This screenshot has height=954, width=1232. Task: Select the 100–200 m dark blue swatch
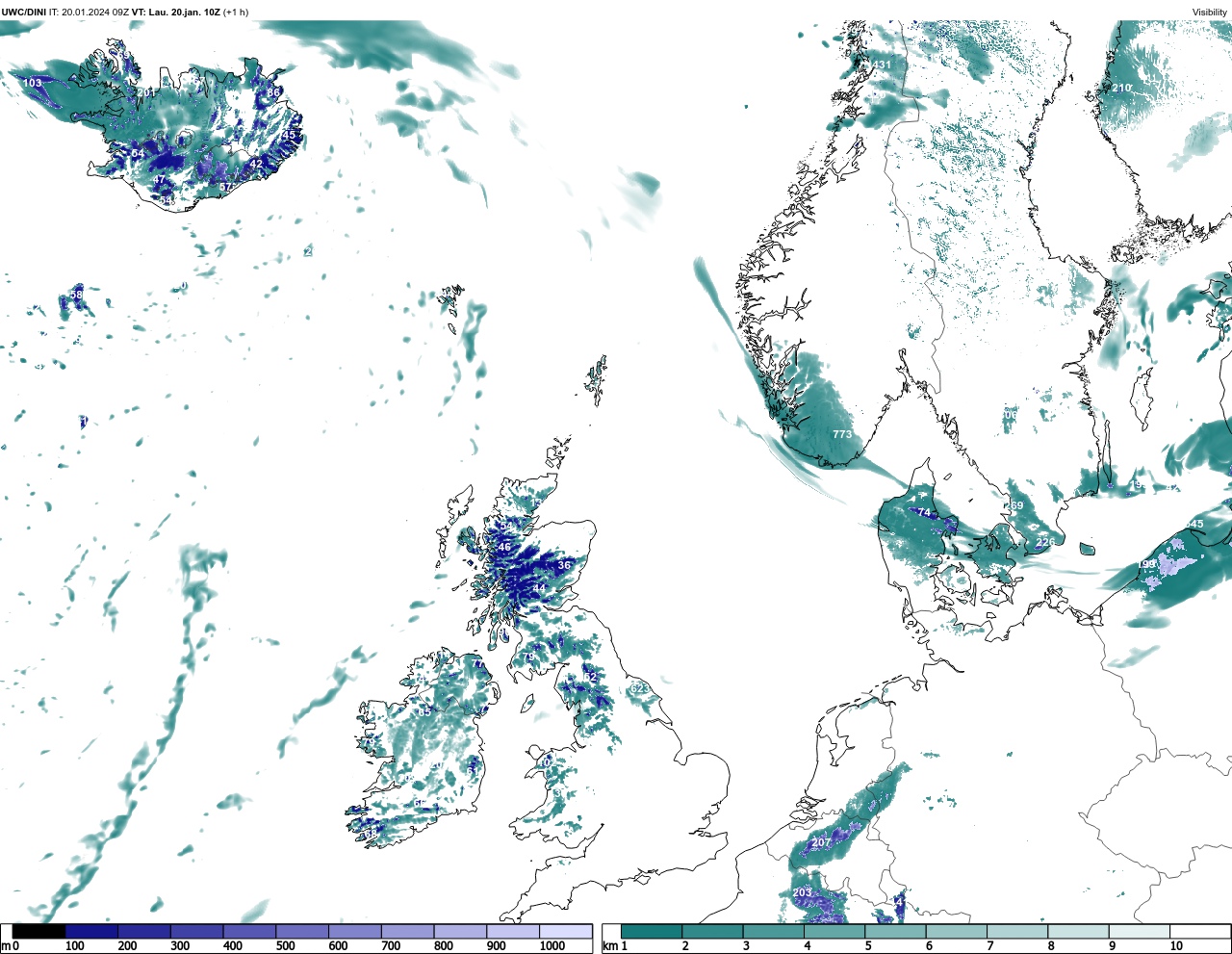point(91,931)
